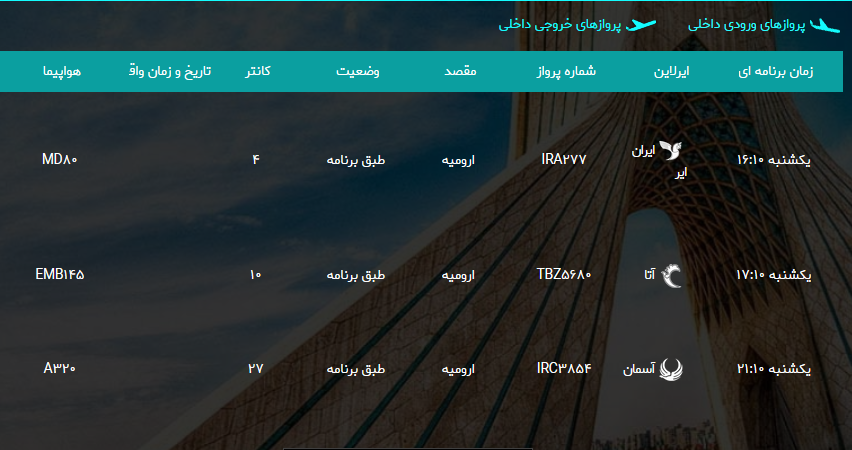Click زمان برنامه ای column header
Image resolution: width=852 pixels, height=450 pixels.
tap(775, 71)
